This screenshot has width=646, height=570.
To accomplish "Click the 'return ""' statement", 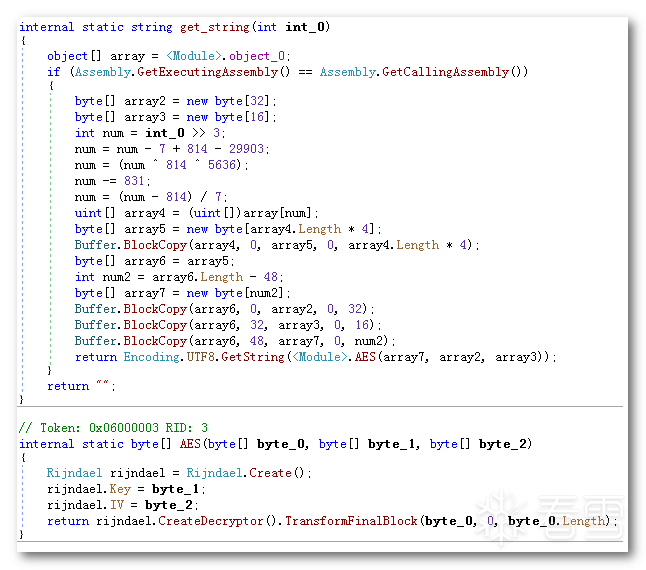I will (81, 386).
